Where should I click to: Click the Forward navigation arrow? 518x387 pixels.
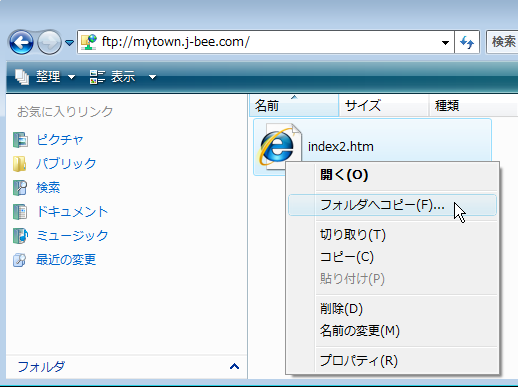pyautogui.click(x=49, y=42)
